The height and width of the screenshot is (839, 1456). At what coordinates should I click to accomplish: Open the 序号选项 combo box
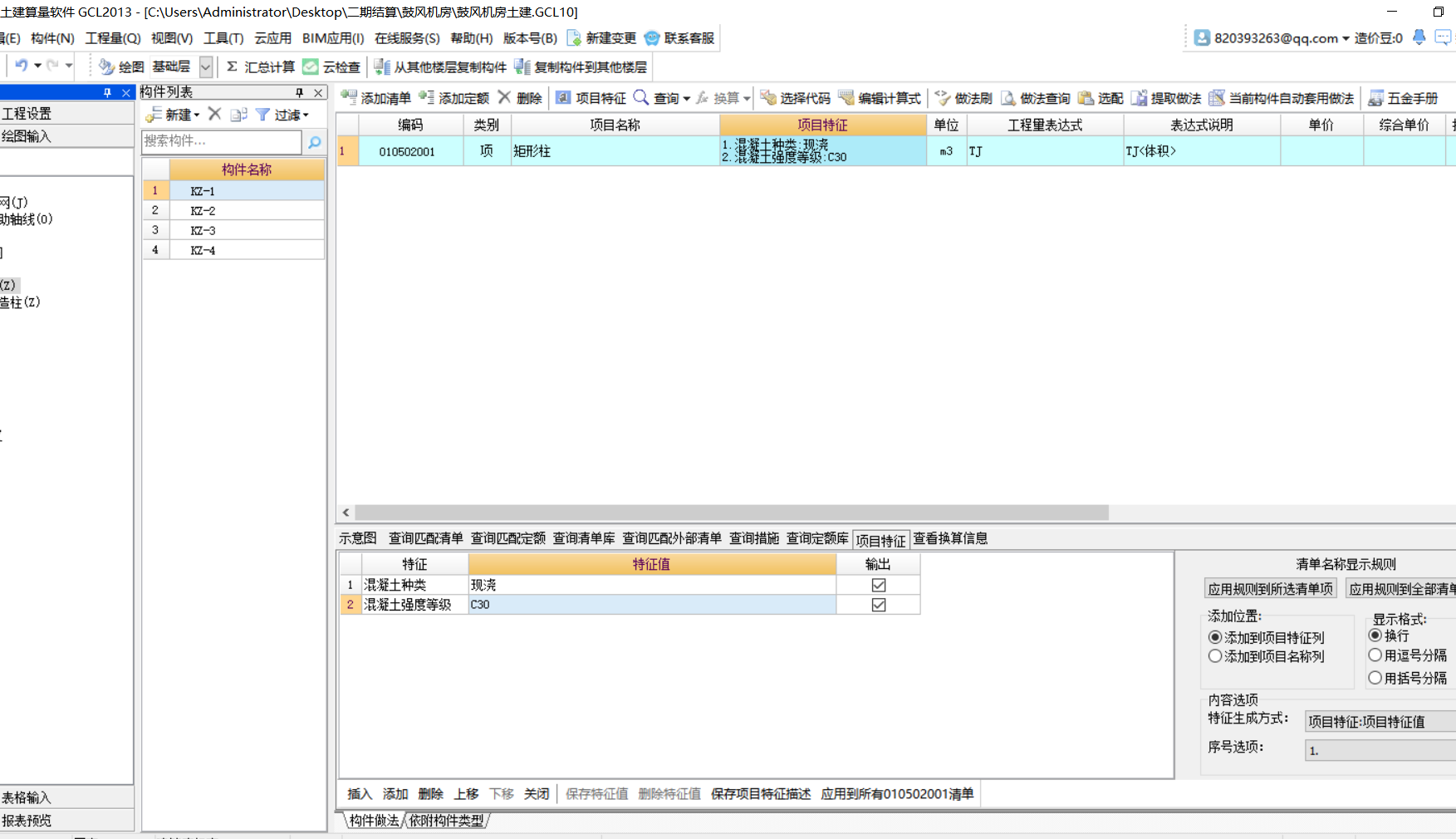pos(1380,750)
